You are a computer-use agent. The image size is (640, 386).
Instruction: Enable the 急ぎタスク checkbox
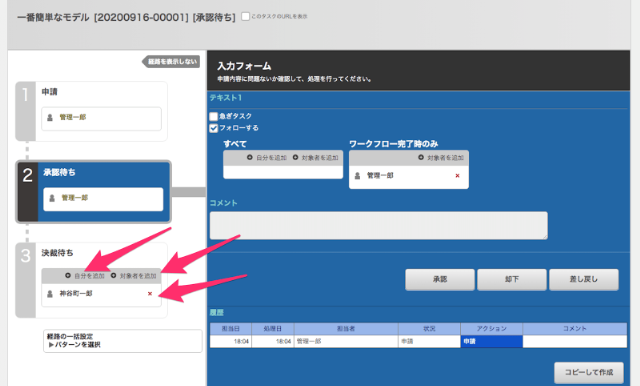[x=213, y=116]
